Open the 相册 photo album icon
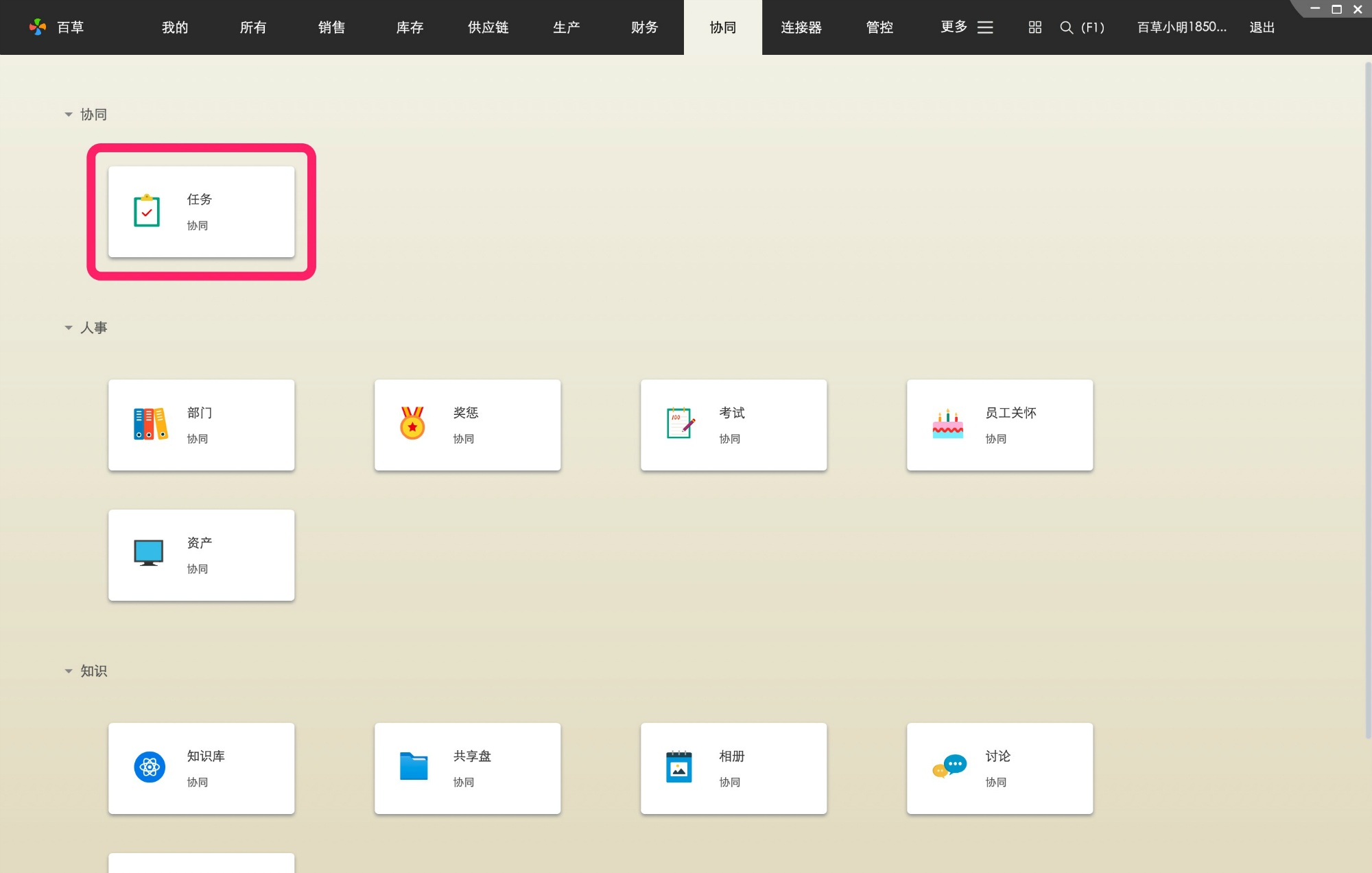Screen dimensions: 1372x873 coord(678,767)
